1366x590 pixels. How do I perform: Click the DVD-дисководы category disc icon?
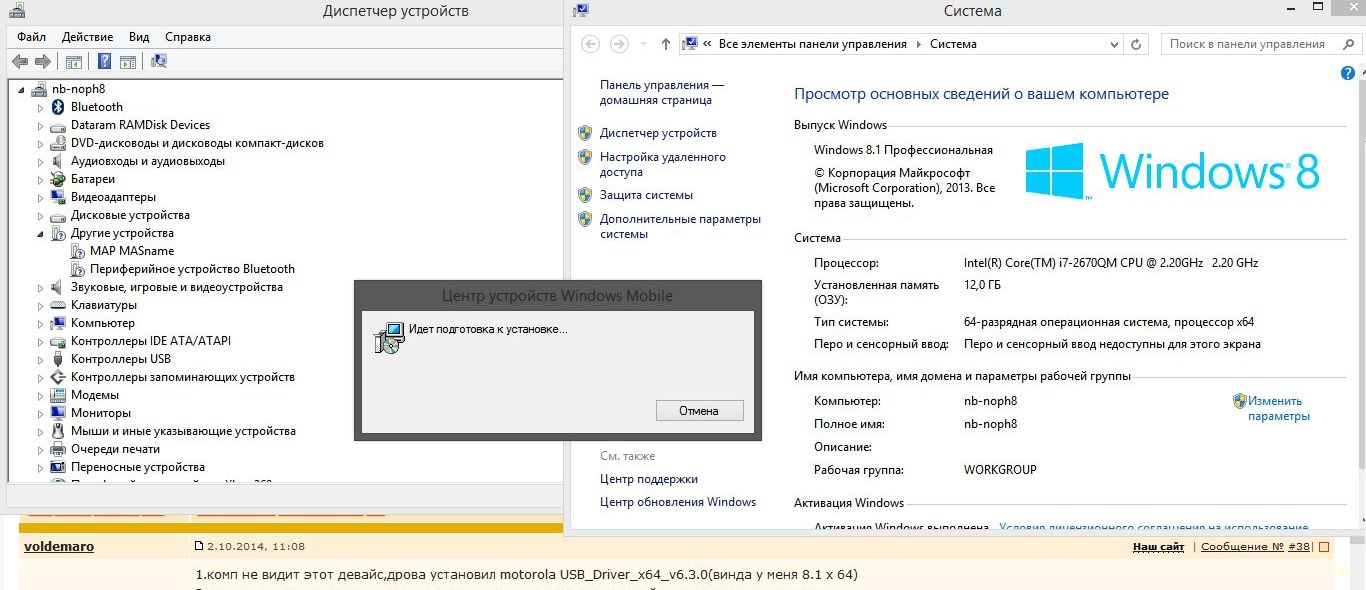coord(58,143)
